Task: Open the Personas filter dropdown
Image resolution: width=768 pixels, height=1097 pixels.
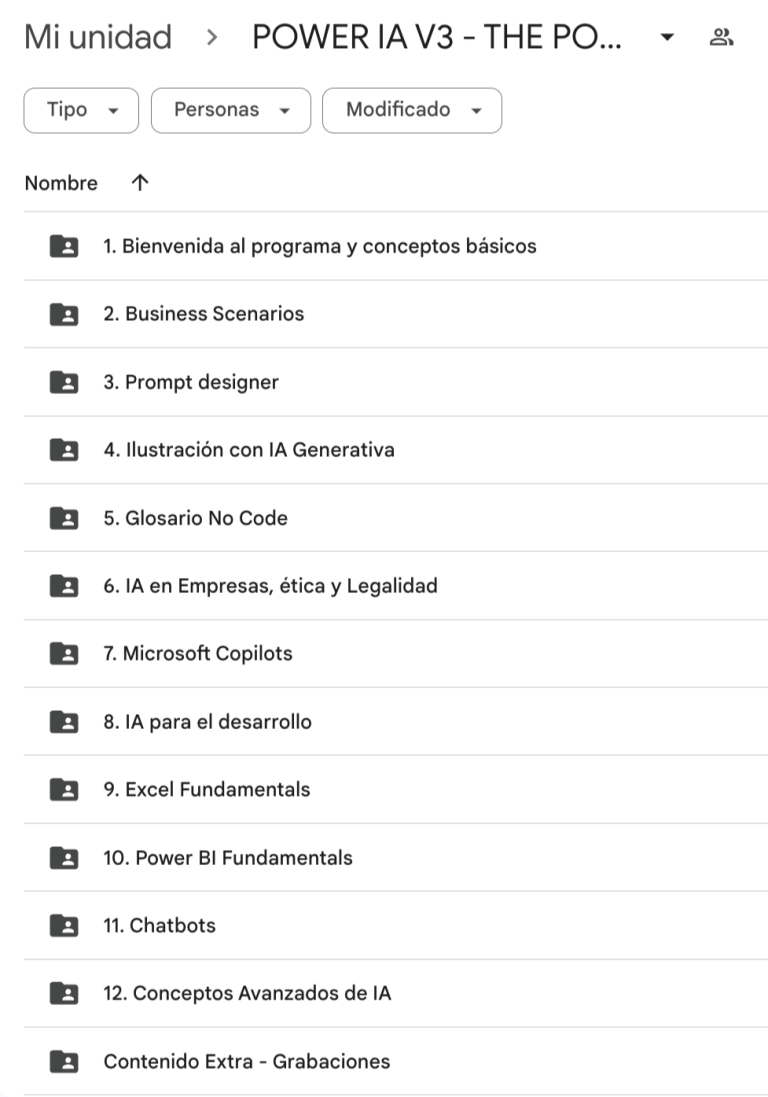Action: click(230, 110)
